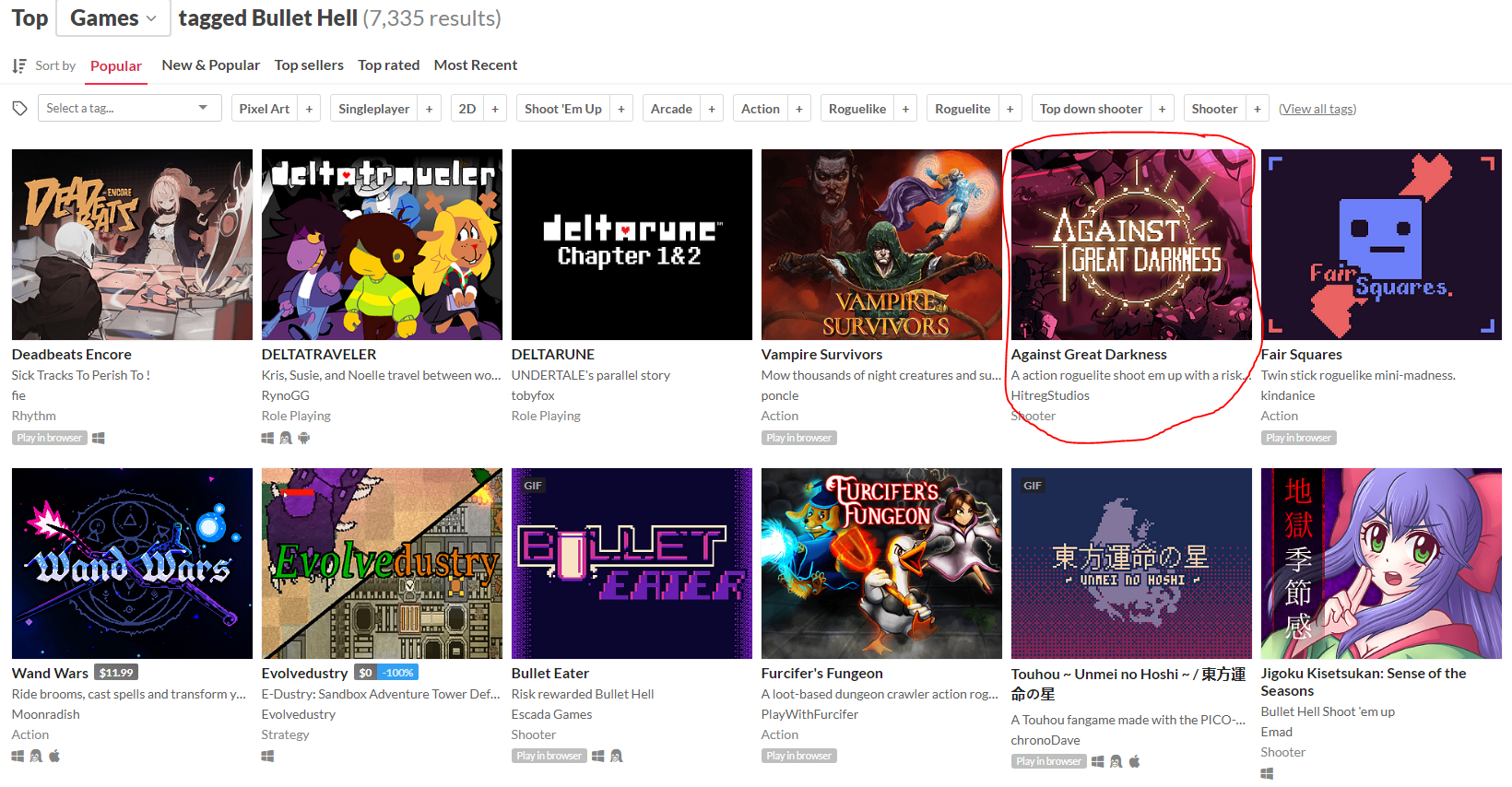Add Shooter tag with plus button

(x=1258, y=109)
